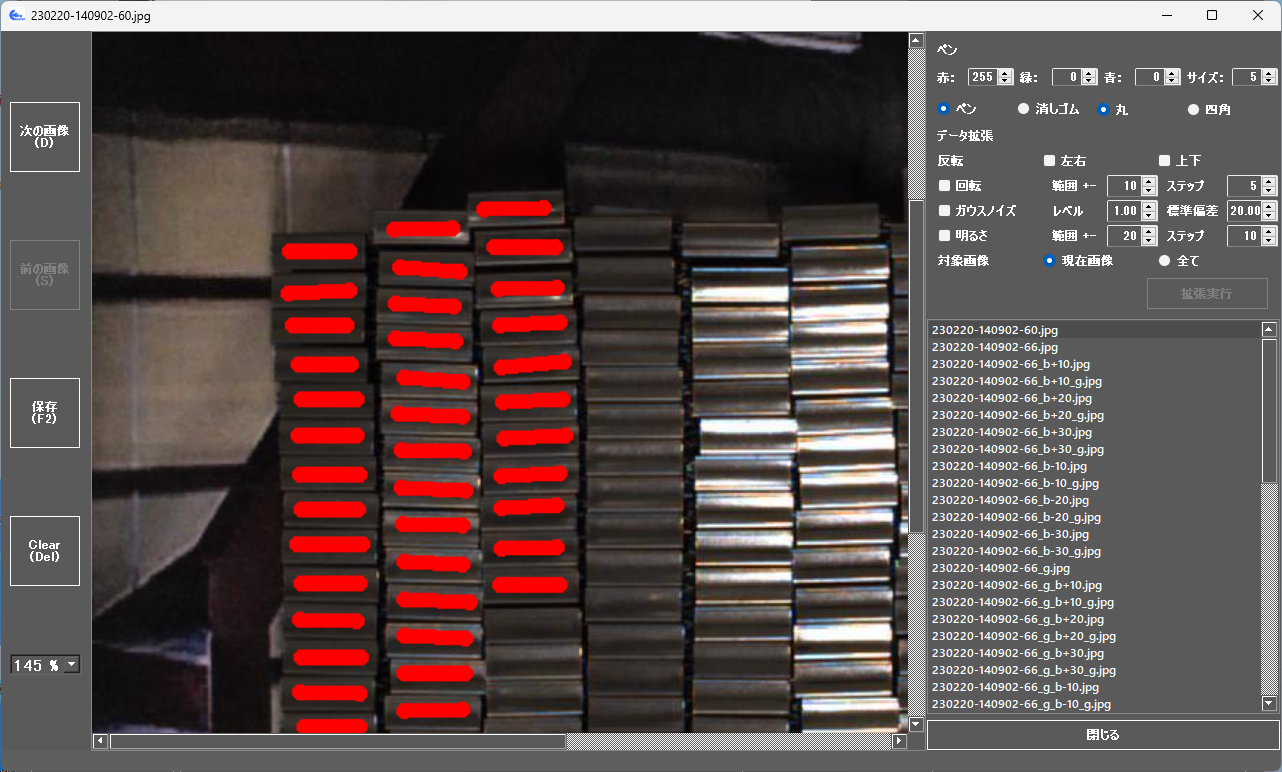Close the dialog with 閉じる button
This screenshot has height=772, width=1282.
tap(1103, 735)
